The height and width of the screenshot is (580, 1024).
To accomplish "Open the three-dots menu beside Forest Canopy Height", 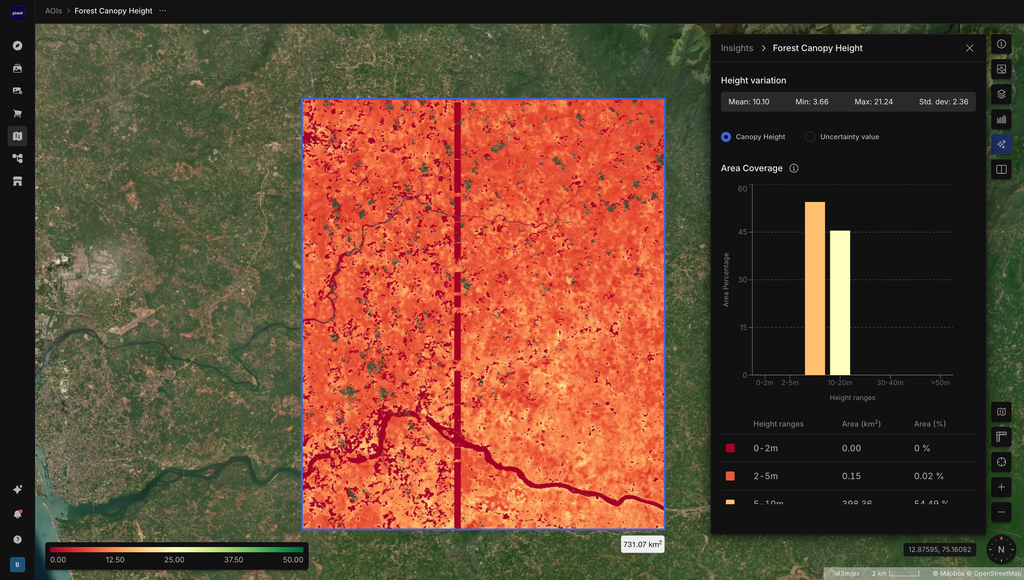I will click(x=163, y=10).
